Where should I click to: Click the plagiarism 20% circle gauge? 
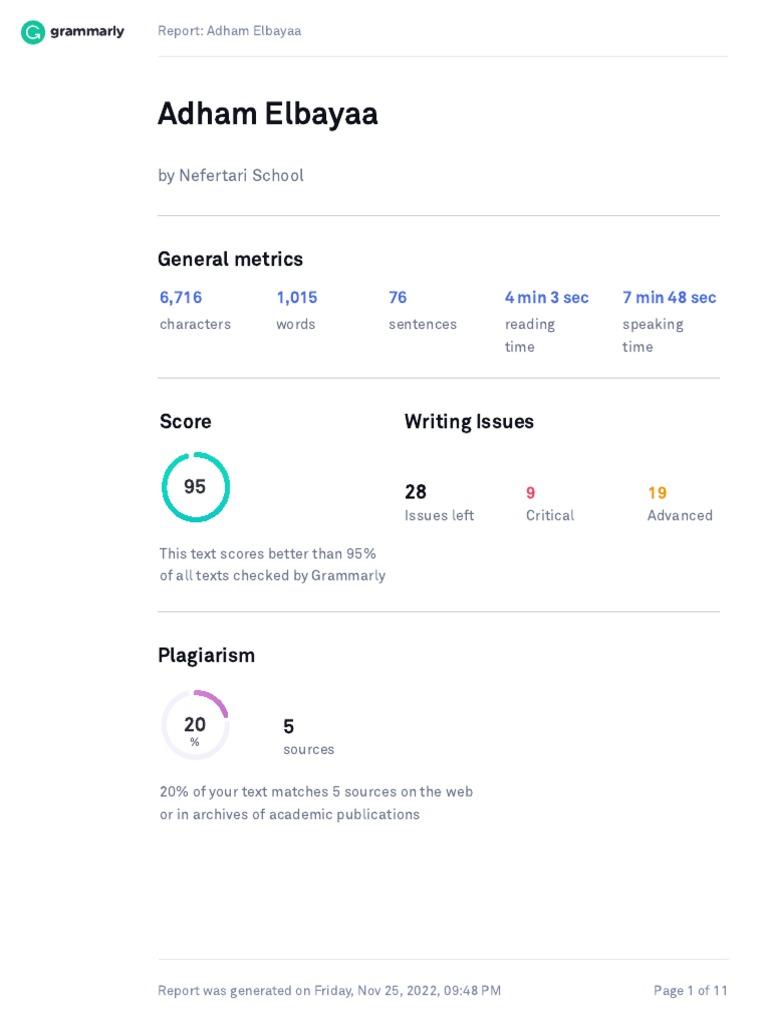pos(196,725)
